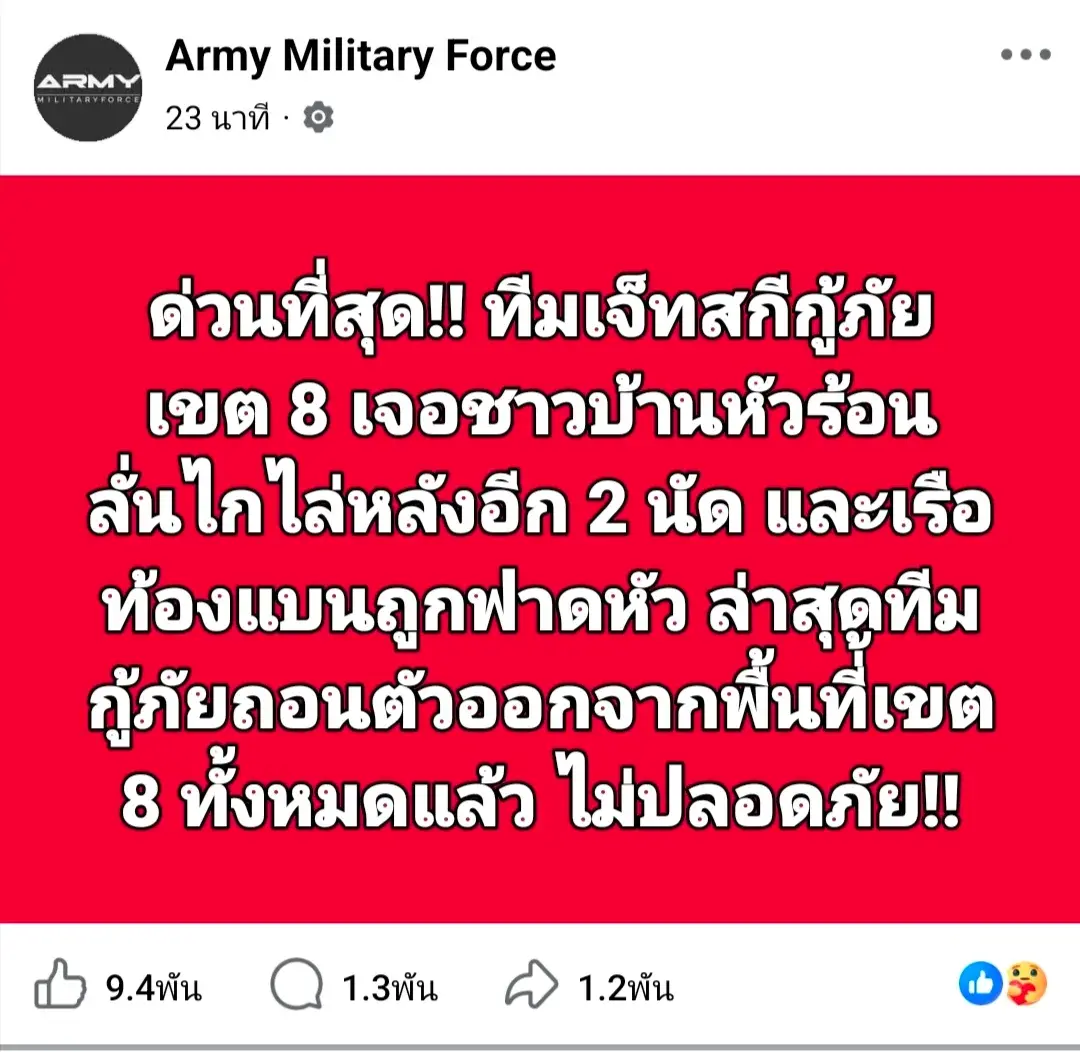
Task: Click the gear audience icon beside timestamp
Action: (318, 117)
